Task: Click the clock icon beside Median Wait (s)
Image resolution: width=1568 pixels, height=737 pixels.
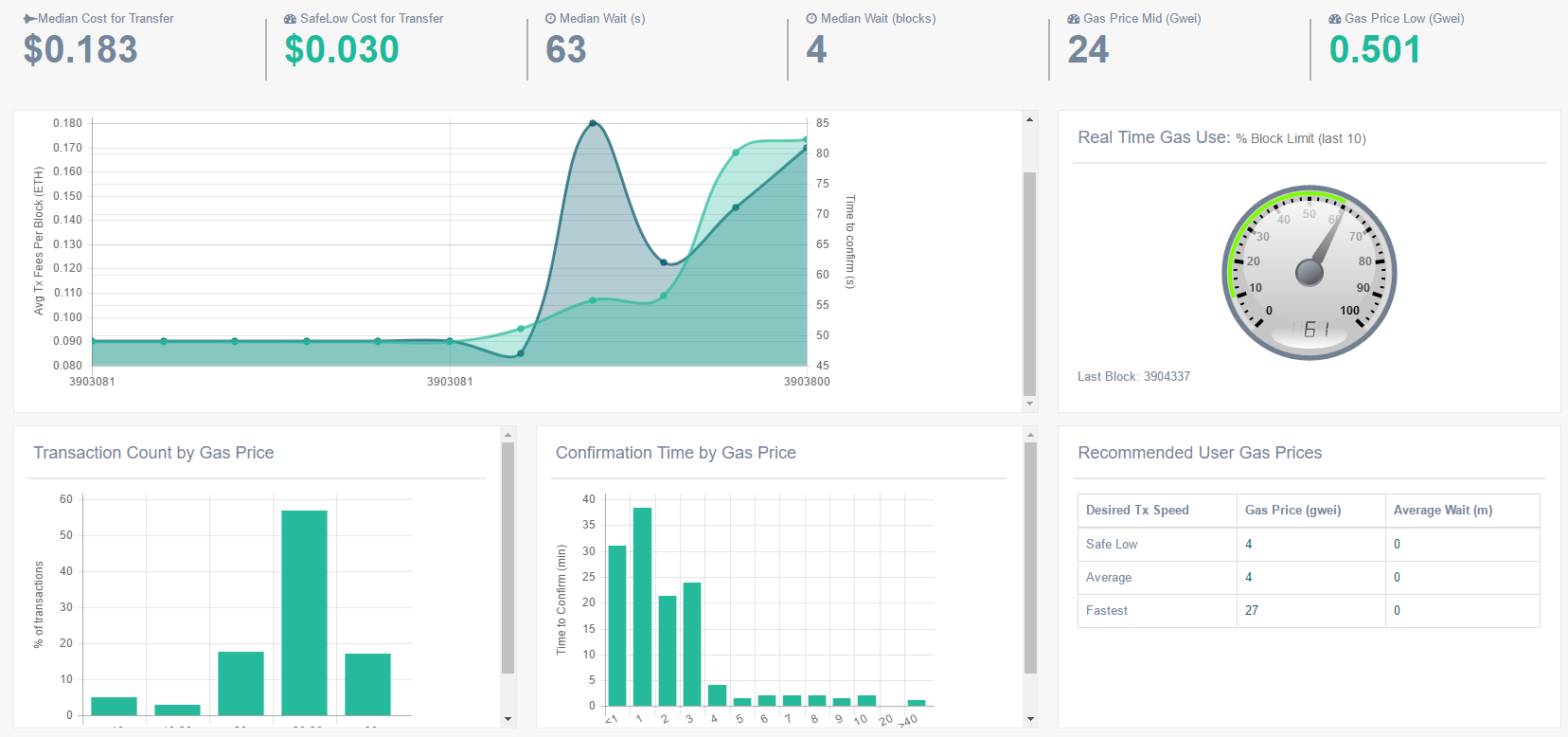Action: (x=551, y=19)
